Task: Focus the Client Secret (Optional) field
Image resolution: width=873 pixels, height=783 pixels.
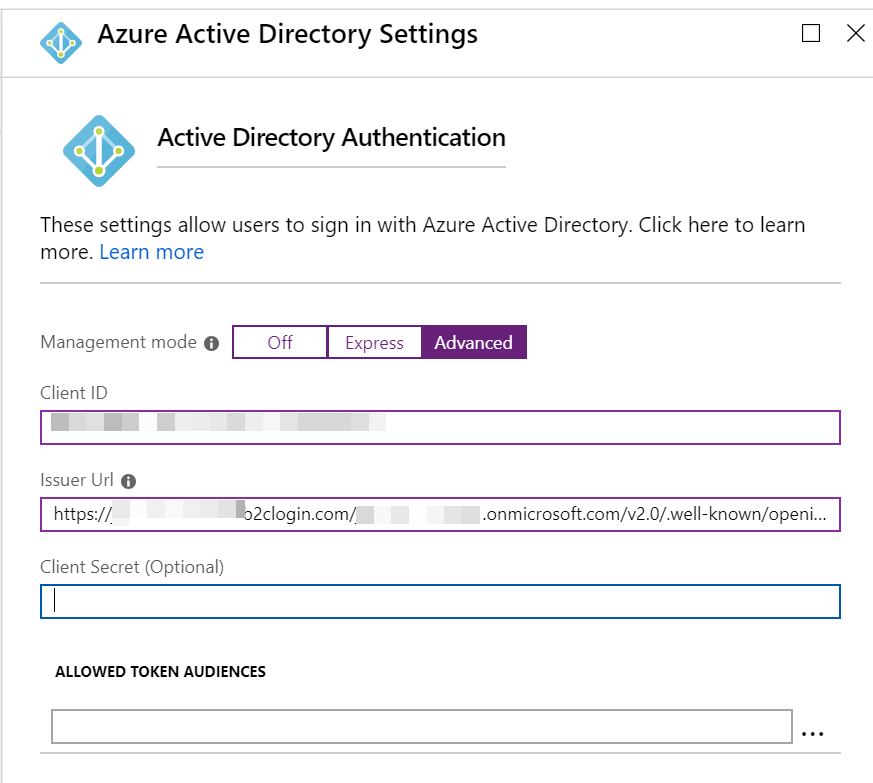Action: click(x=440, y=601)
